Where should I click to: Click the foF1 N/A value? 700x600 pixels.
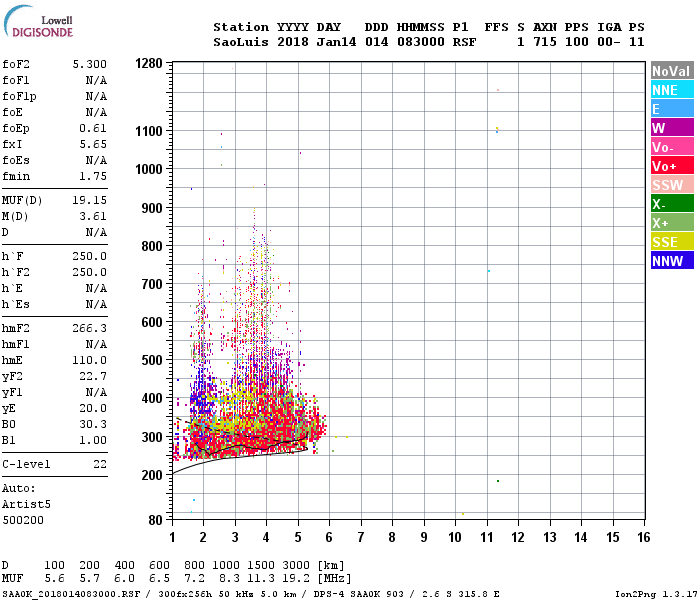pos(96,80)
